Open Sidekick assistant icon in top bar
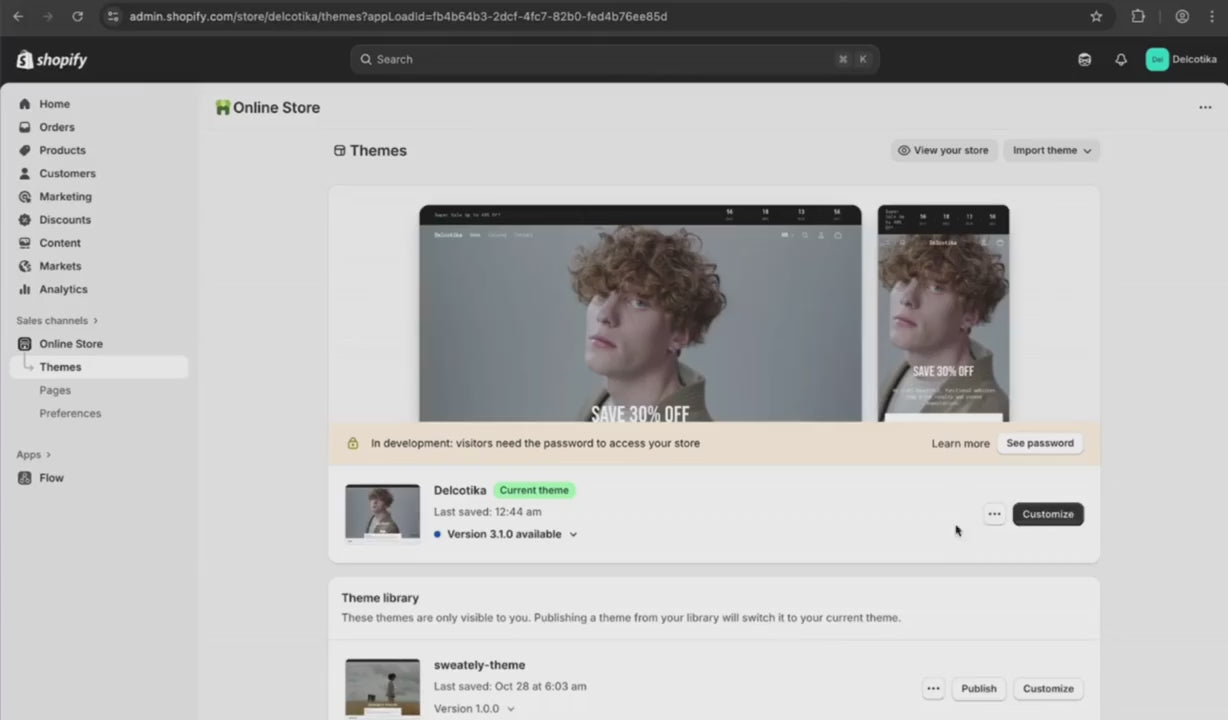The width and height of the screenshot is (1228, 720). pyautogui.click(x=1084, y=60)
